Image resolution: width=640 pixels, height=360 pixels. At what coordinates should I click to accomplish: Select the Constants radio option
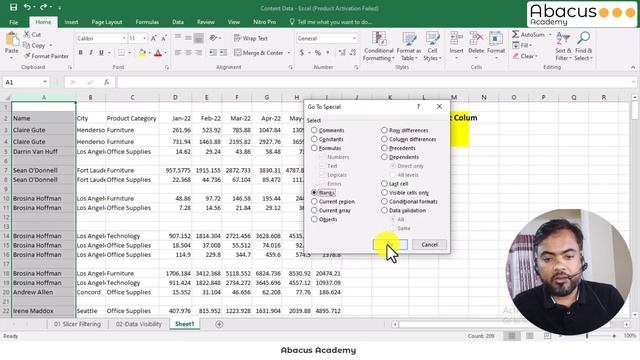[314, 139]
